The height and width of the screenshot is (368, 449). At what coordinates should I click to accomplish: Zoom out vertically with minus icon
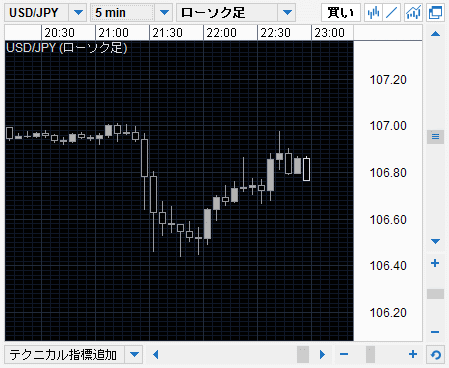pos(435,332)
